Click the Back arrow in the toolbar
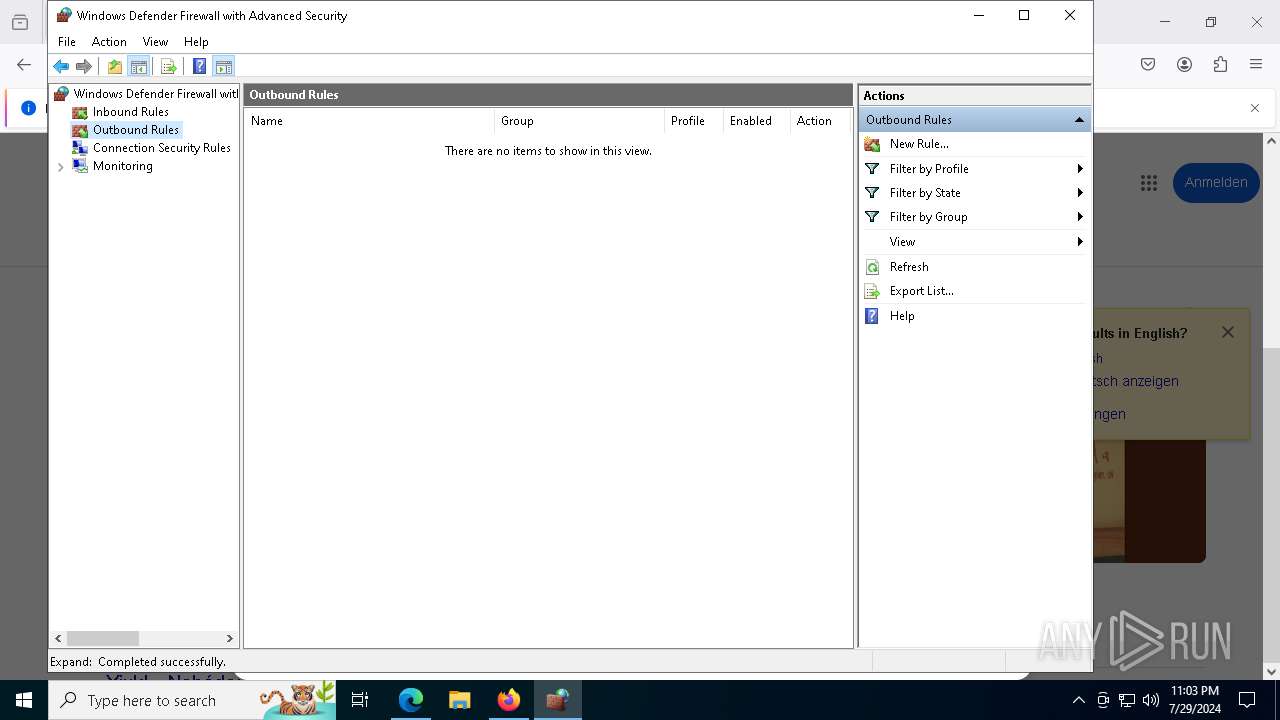 [61, 67]
